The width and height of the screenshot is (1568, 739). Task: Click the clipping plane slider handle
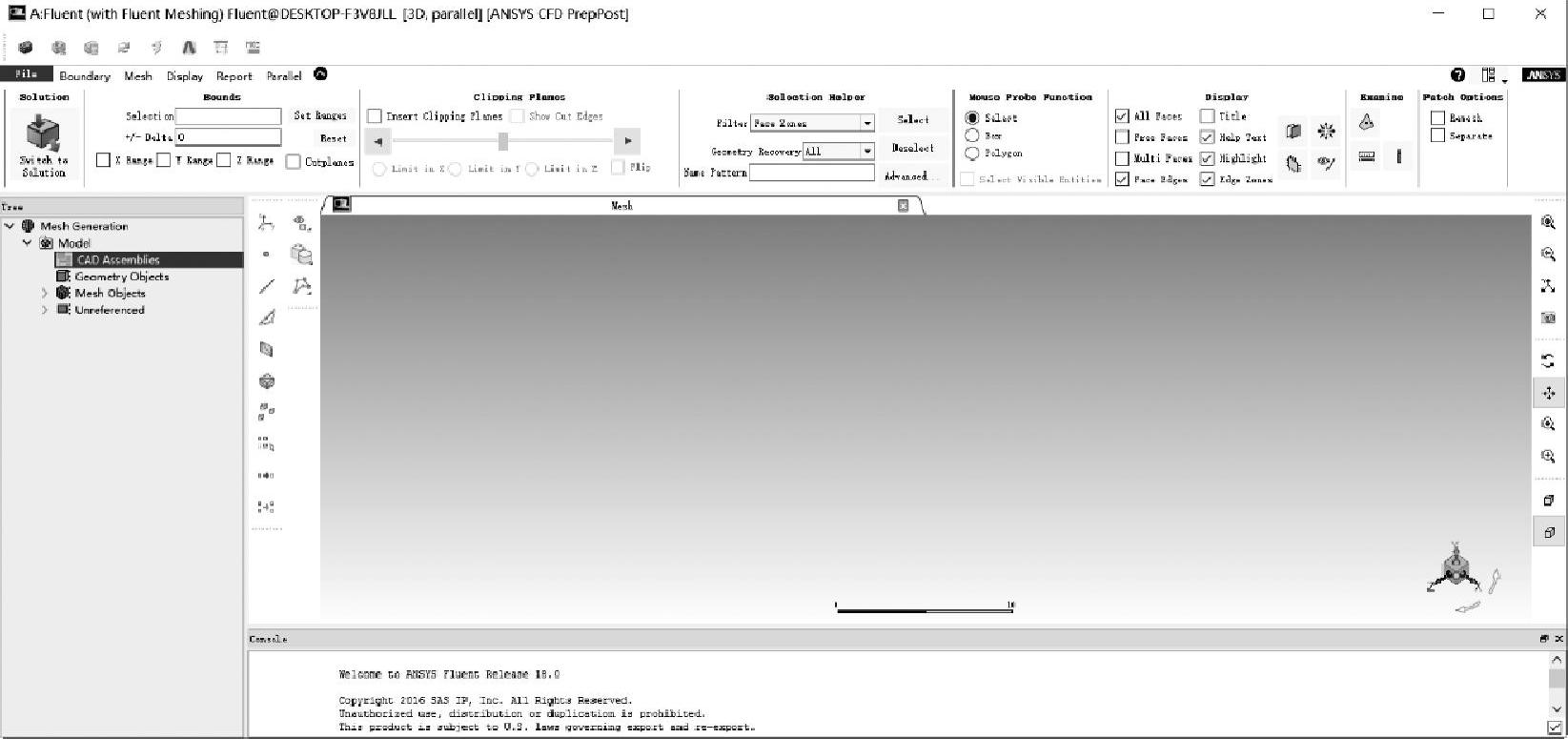(502, 141)
